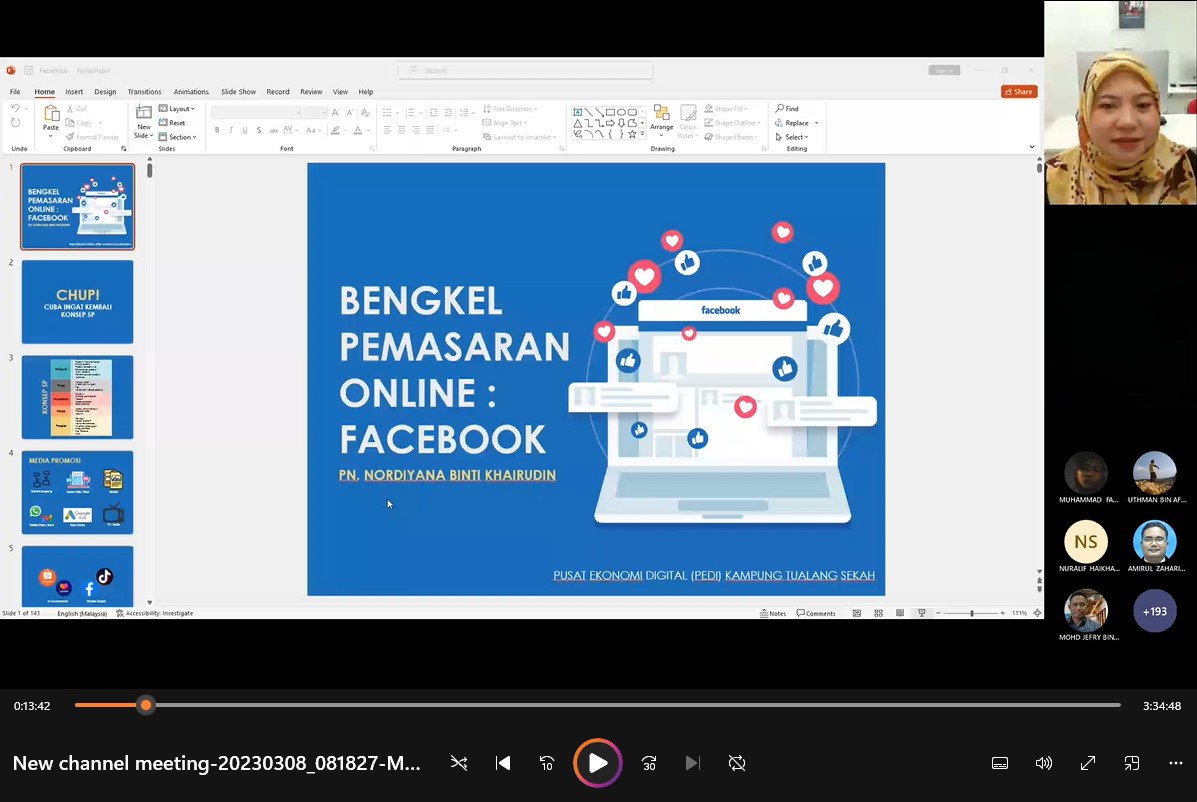
Task: Open the Slide Show ribbon tab
Action: pyautogui.click(x=238, y=92)
